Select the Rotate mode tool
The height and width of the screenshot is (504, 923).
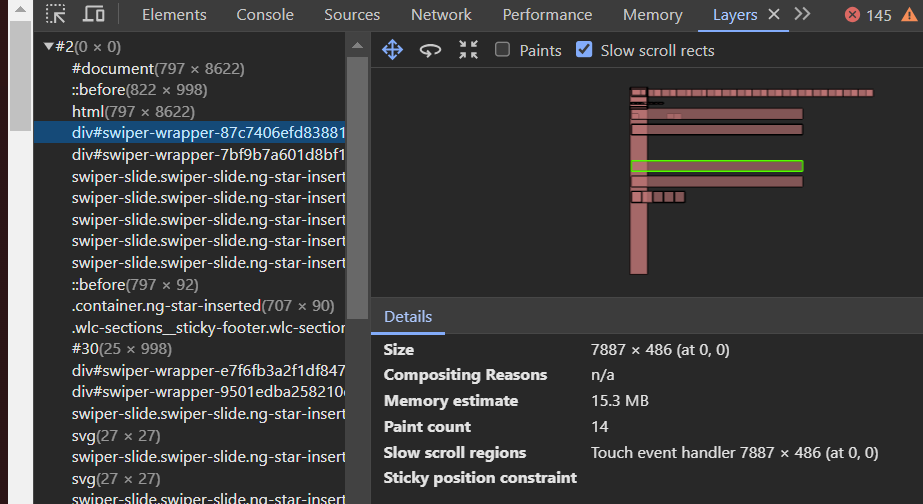coord(430,50)
